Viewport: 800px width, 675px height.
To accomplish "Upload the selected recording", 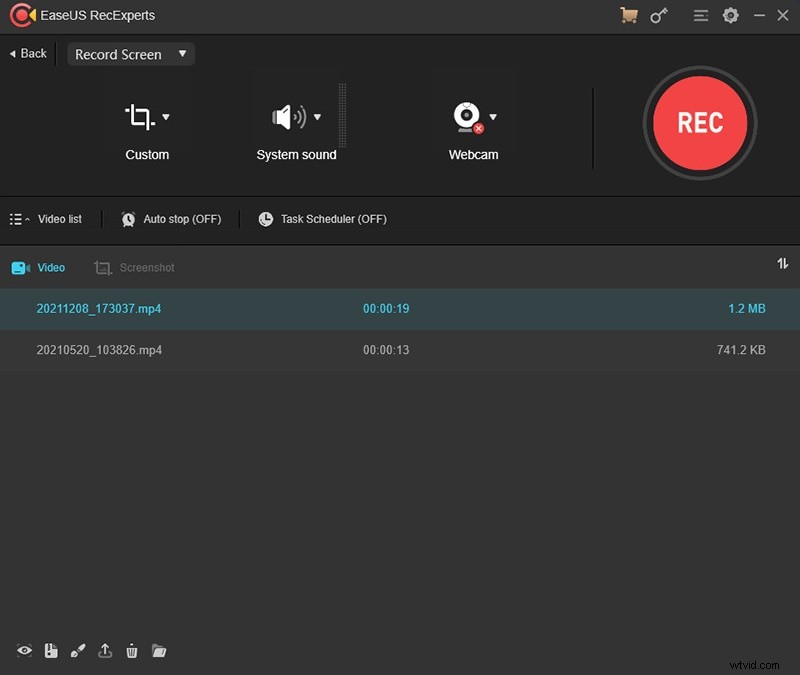I will click(105, 651).
